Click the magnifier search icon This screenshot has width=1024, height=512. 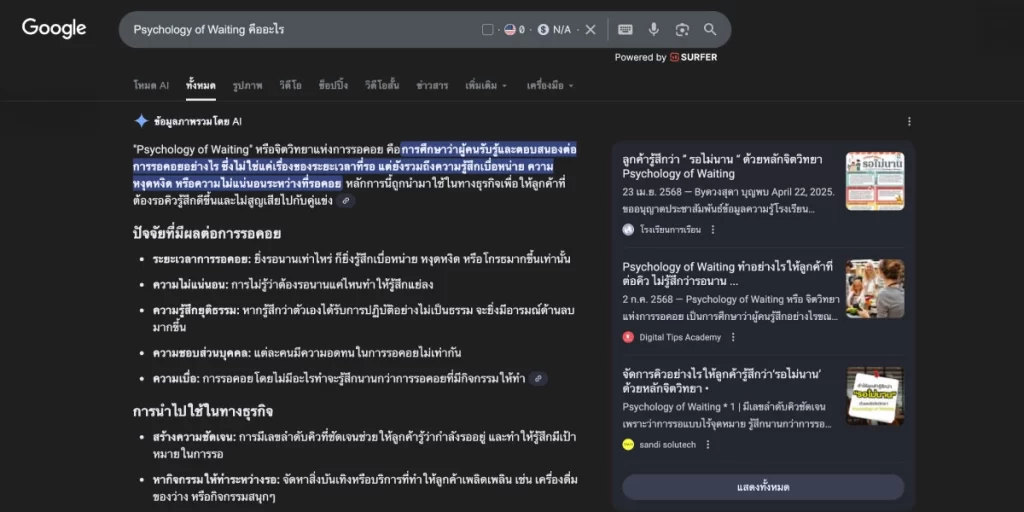coord(710,29)
